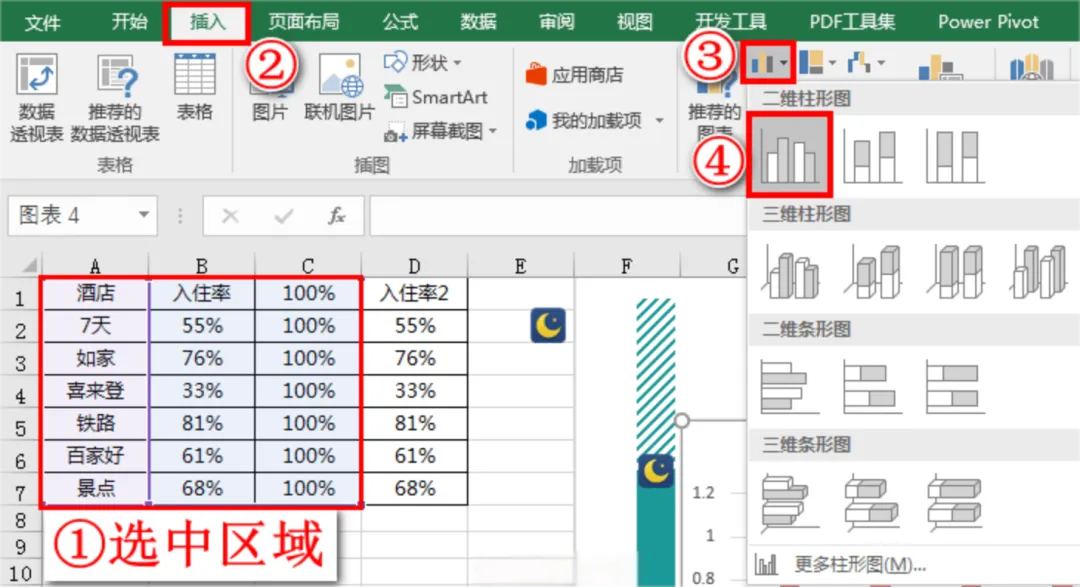The width and height of the screenshot is (1080, 587).
Task: Click the 联机图片 icon
Action: coord(340,86)
